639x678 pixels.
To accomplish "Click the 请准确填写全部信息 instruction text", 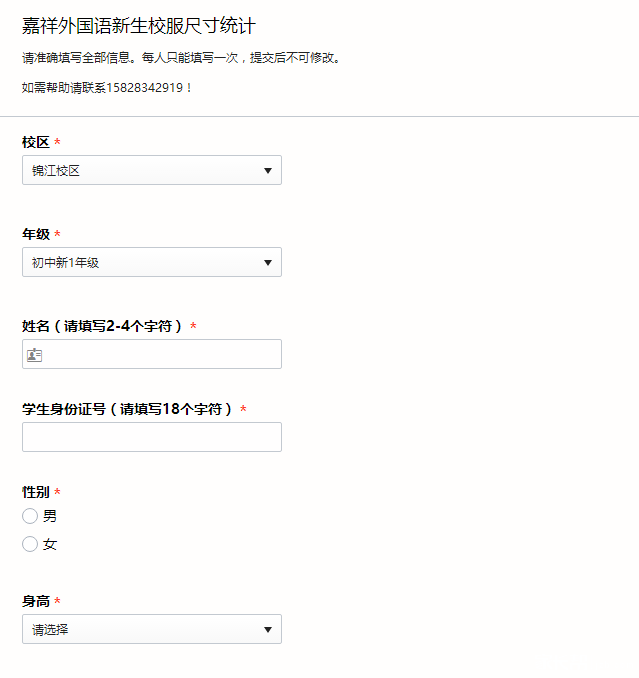I will tap(182, 58).
